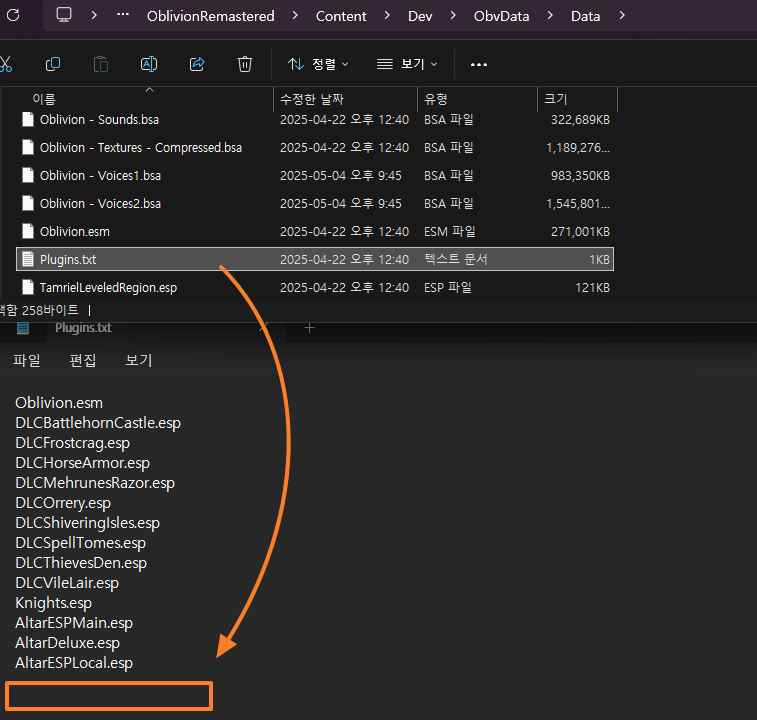Click the DLCFrostcrag.esp line
This screenshot has height=720, width=757.
pyautogui.click(x=72, y=443)
